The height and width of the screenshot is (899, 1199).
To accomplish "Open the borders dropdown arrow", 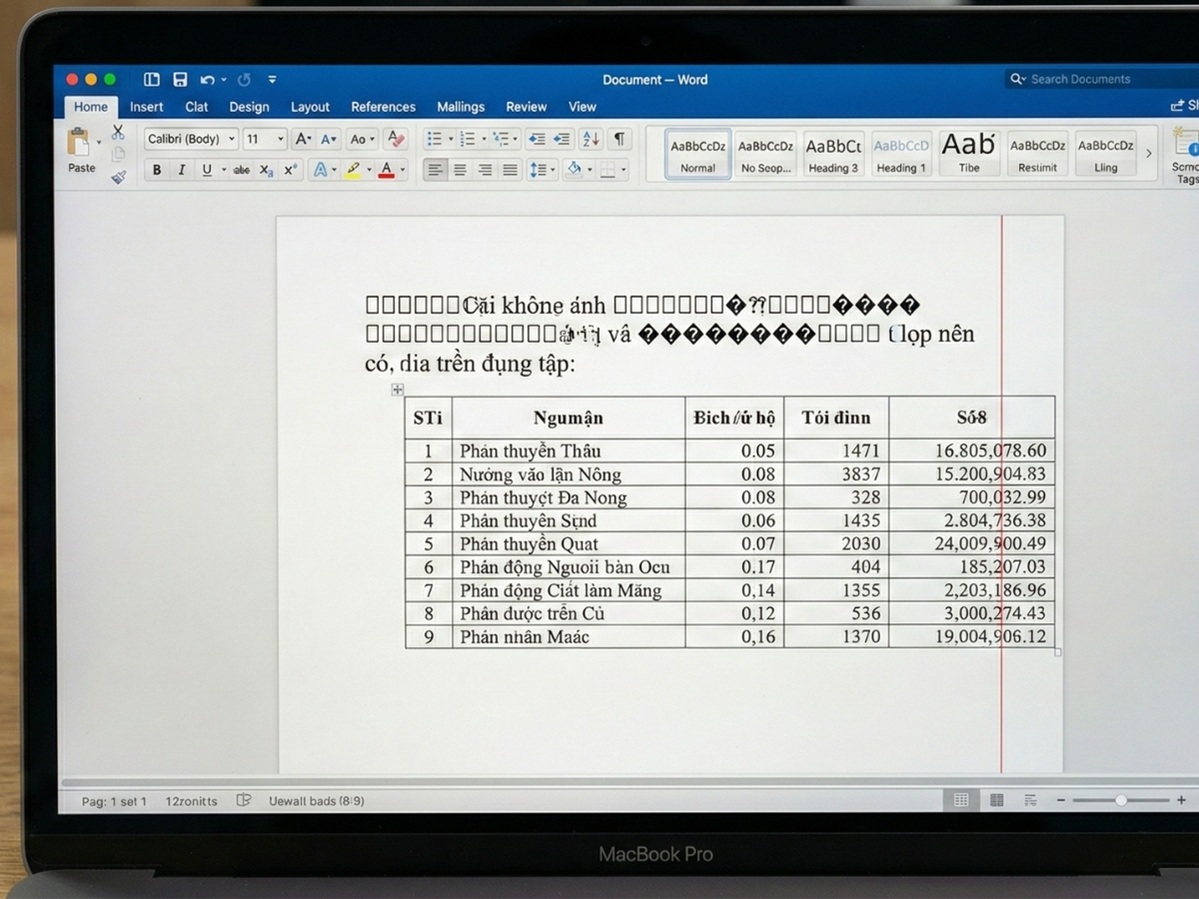I will pos(624,170).
